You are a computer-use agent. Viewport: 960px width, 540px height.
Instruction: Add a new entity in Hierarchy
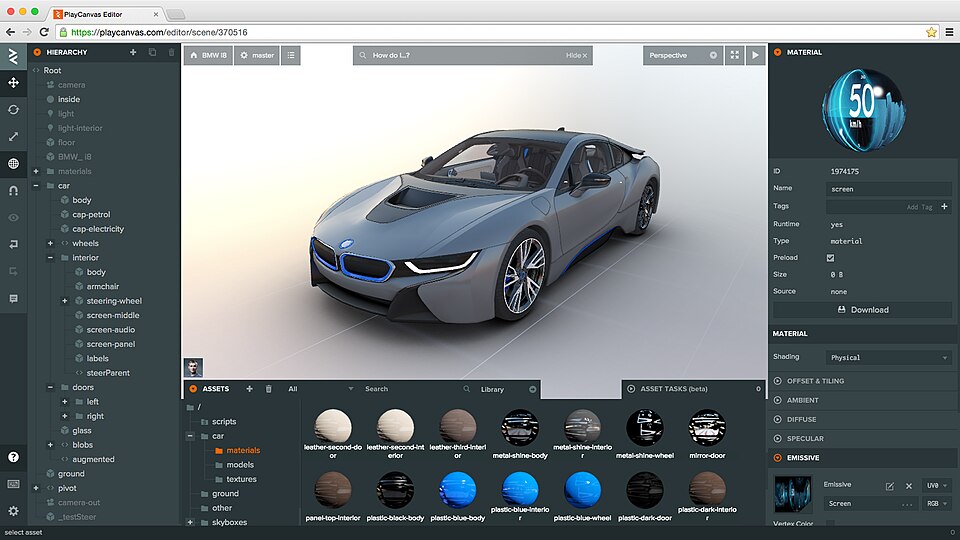[x=133, y=52]
